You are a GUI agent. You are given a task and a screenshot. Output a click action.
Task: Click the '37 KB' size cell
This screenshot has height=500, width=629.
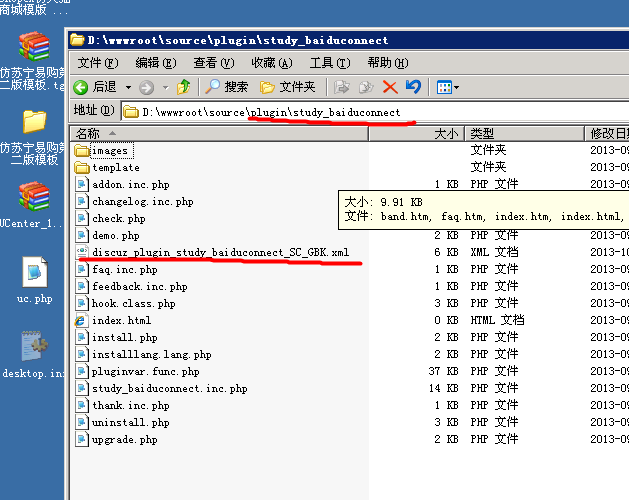click(443, 371)
